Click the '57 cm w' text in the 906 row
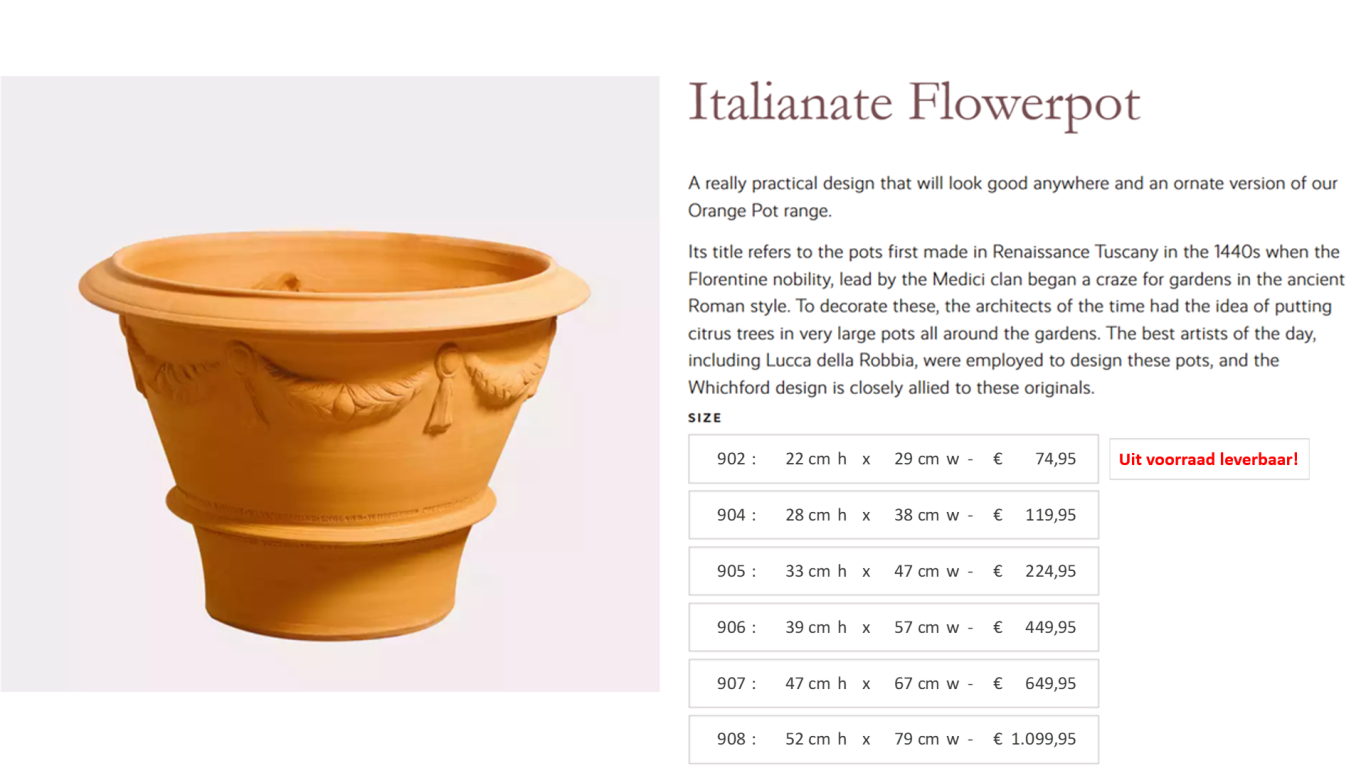Viewport: 1366px width, 768px height. (x=927, y=627)
